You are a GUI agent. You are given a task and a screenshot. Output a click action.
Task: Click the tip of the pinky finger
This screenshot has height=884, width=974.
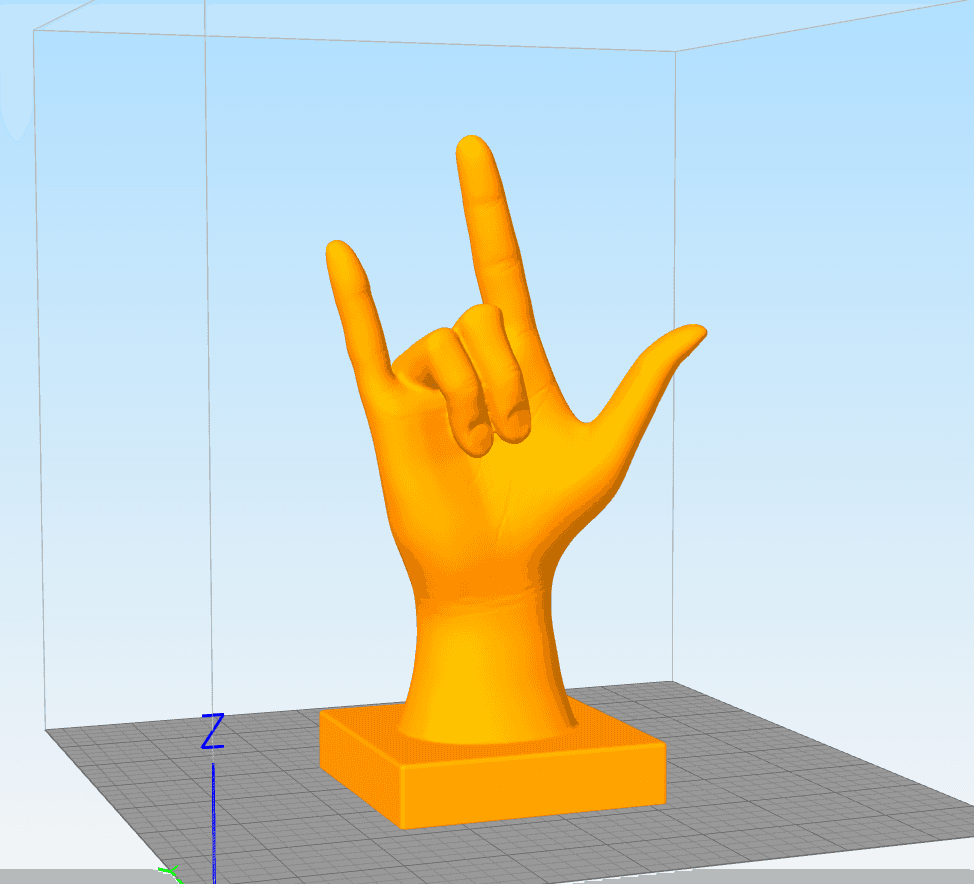[x=339, y=252]
